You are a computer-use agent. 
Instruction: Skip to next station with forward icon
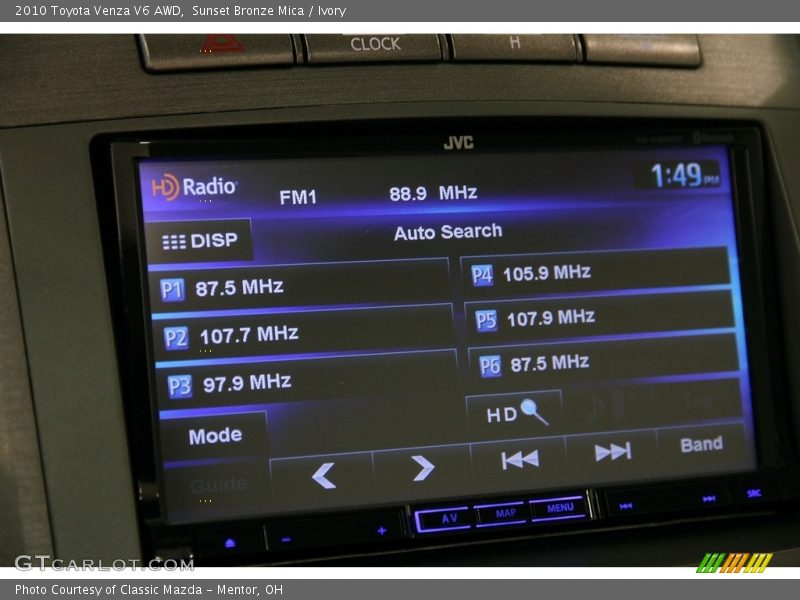tap(612, 452)
